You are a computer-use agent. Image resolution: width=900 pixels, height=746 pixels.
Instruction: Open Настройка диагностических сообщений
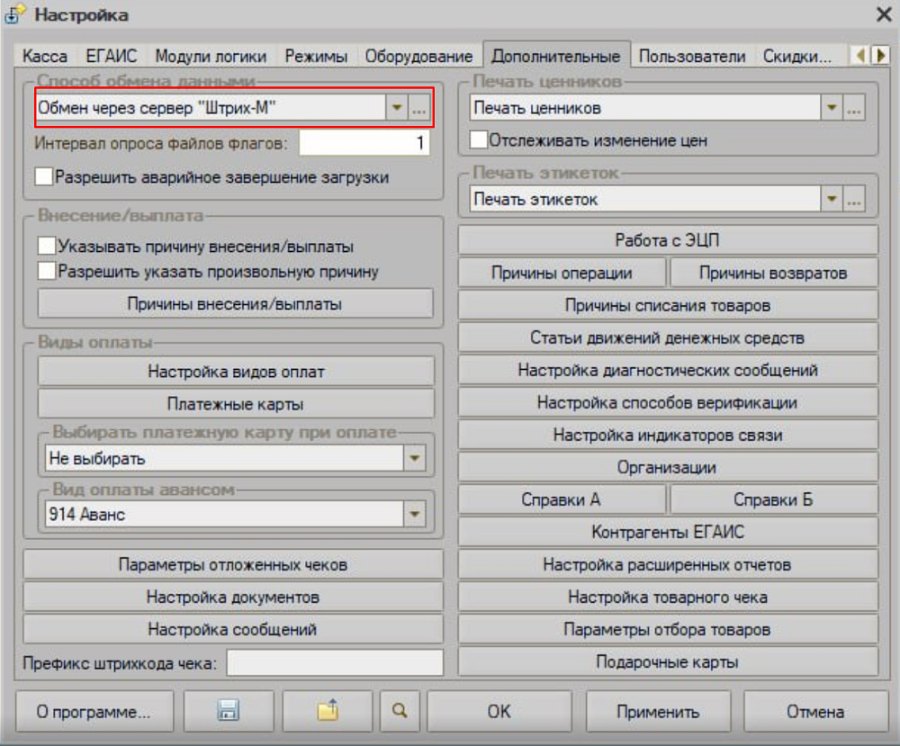pyautogui.click(x=668, y=370)
